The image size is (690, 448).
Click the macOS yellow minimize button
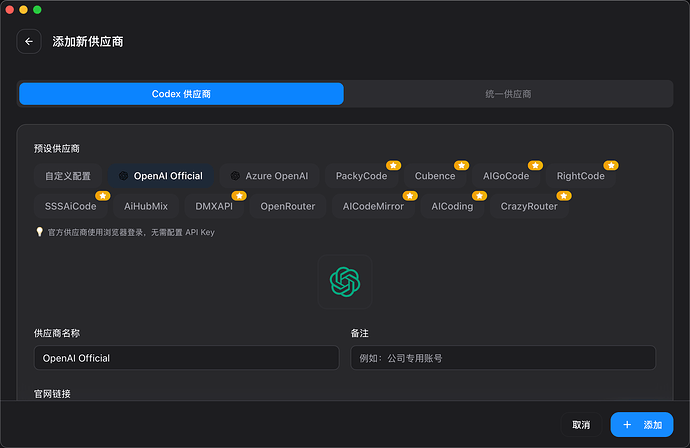(x=23, y=10)
